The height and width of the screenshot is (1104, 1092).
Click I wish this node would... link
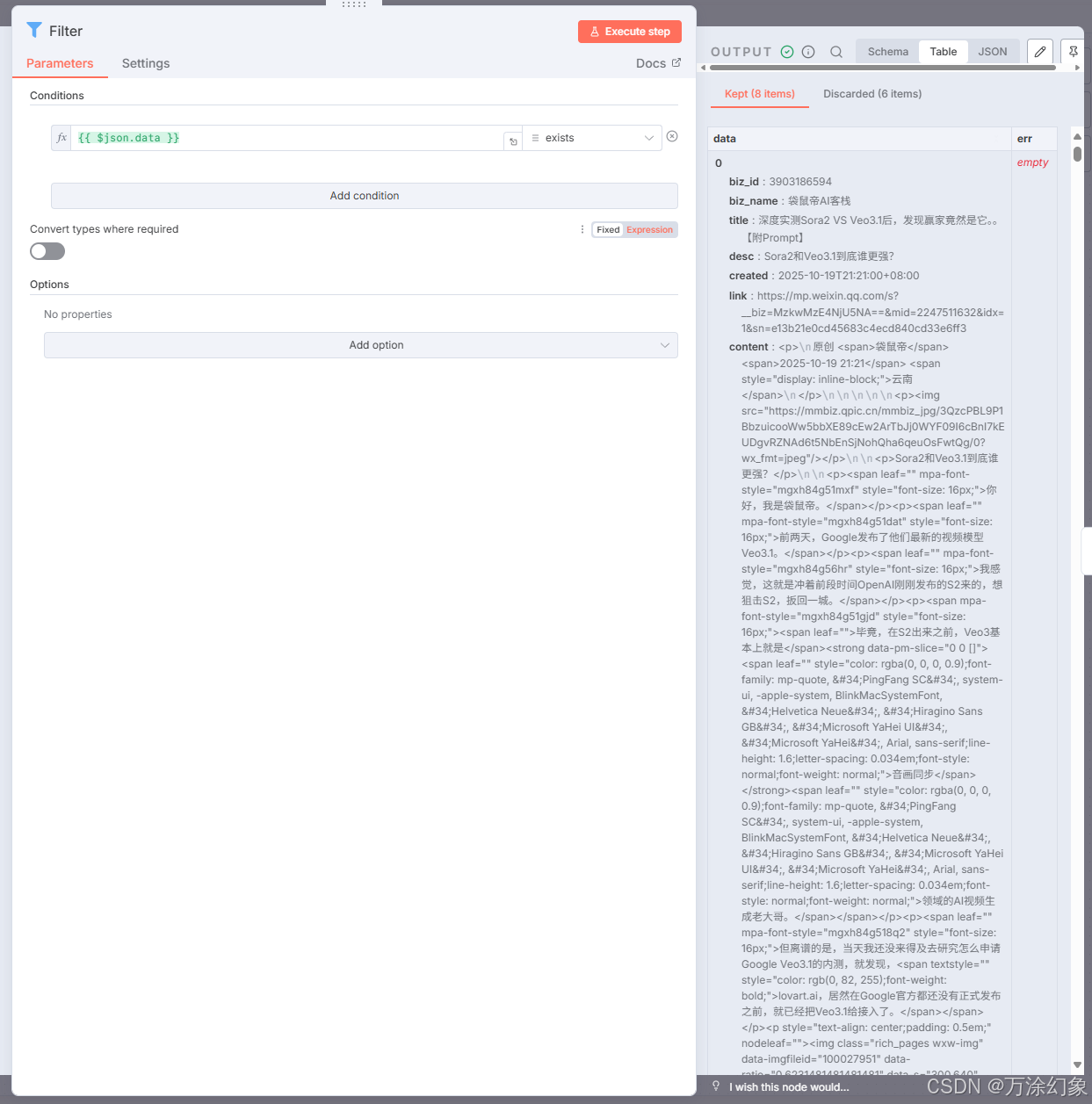click(789, 1087)
